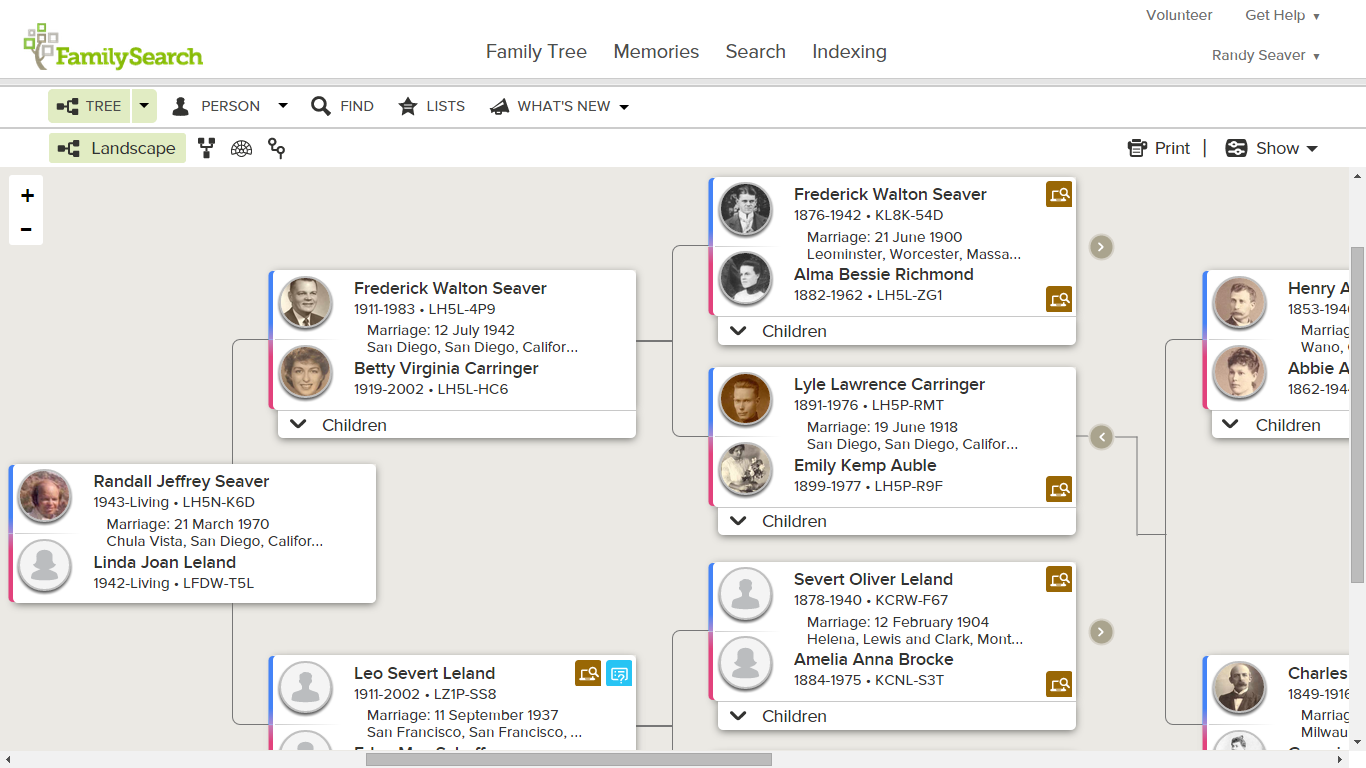Click the FIND magnifying glass icon
This screenshot has height=768, width=1366.
pyautogui.click(x=320, y=106)
